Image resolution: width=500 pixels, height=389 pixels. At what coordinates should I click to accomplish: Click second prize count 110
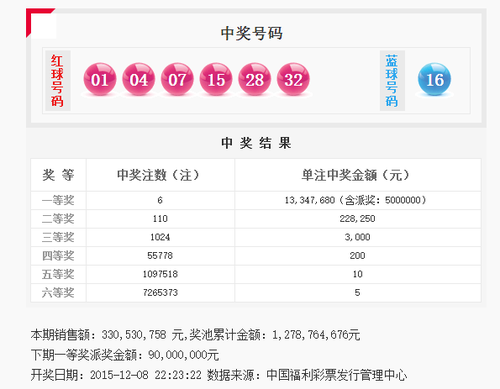160,219
